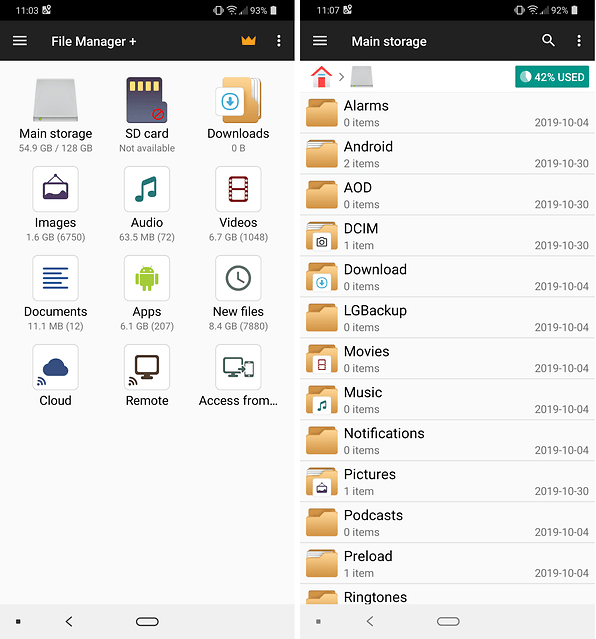Open the overflow menu in Main storage
Image resolution: width=596 pixels, height=639 pixels.
[x=578, y=41]
